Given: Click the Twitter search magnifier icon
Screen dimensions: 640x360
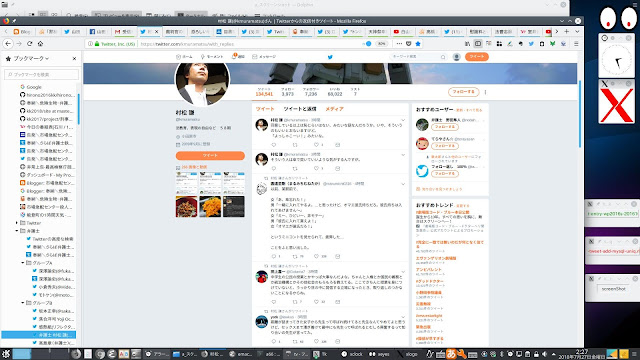Looking at the screenshot, I should (x=443, y=57).
